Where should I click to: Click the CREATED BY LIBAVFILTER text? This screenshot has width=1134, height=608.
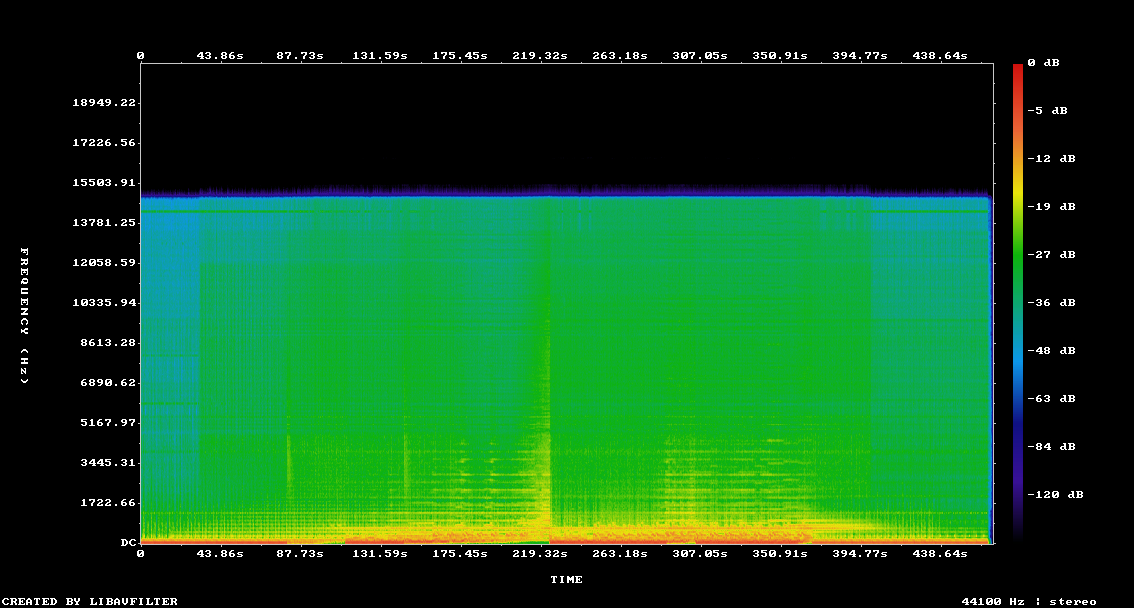[x=90, y=601]
